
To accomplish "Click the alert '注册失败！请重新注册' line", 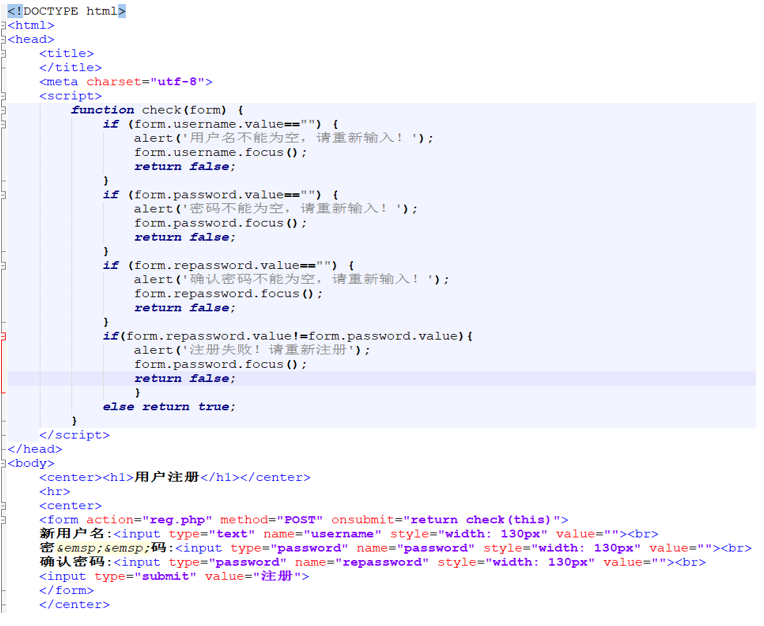I will point(251,350).
